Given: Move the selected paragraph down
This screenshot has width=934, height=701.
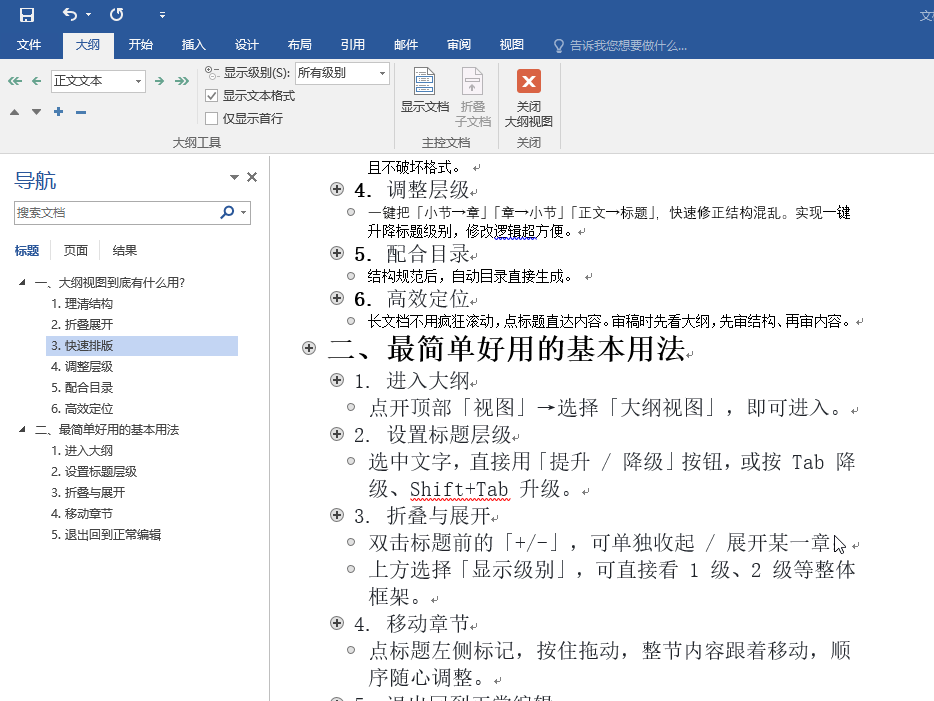Looking at the screenshot, I should tap(35, 112).
